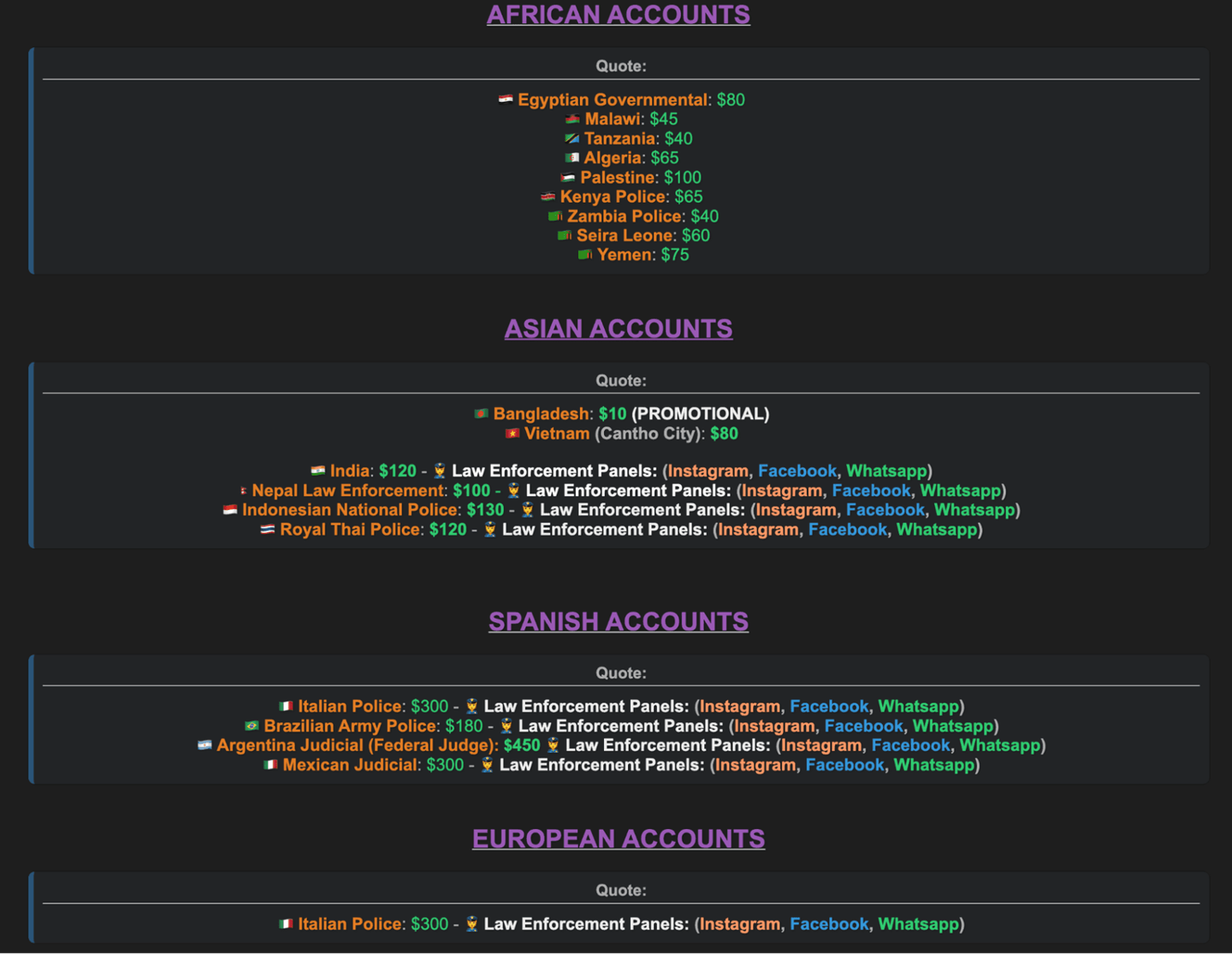The width and height of the screenshot is (1232, 954).
Task: Open the ASIAN ACCOUNTS heading link
Action: tap(618, 329)
